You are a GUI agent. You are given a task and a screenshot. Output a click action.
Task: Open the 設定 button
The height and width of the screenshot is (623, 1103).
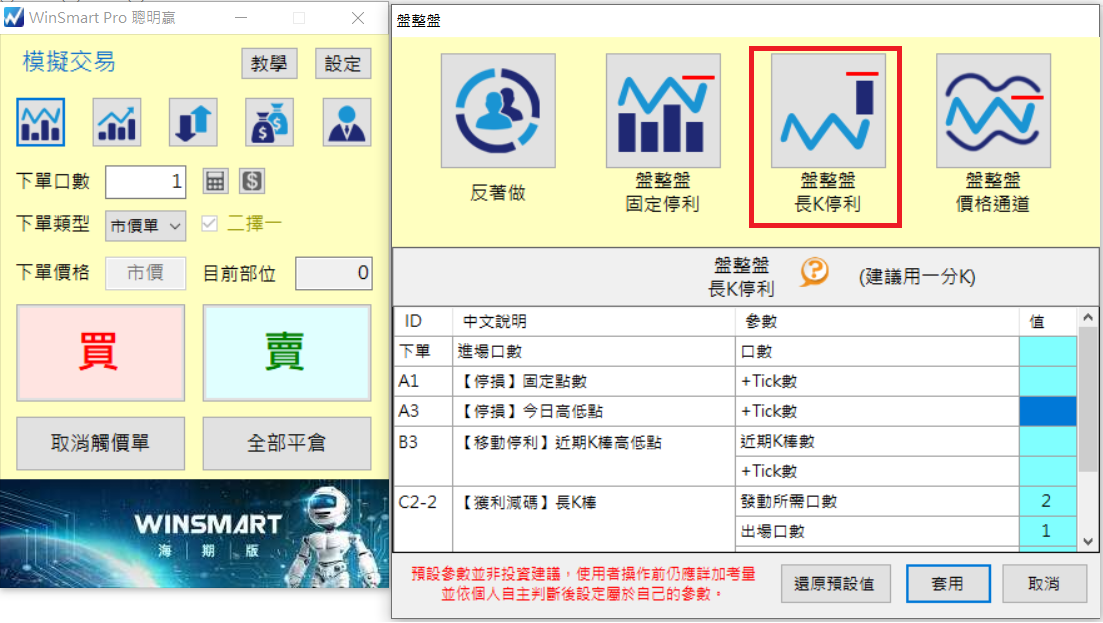(x=343, y=64)
